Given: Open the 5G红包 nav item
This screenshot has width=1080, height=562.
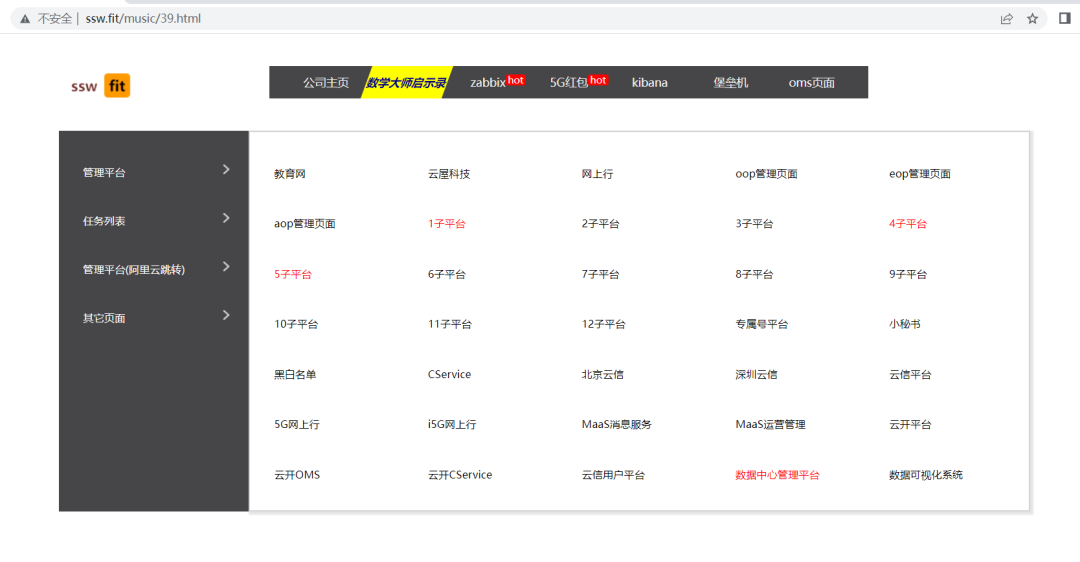Looking at the screenshot, I should 569,83.
